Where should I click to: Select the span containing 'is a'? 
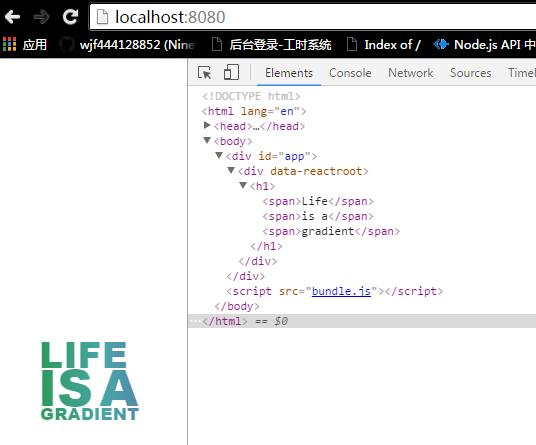pos(318,216)
